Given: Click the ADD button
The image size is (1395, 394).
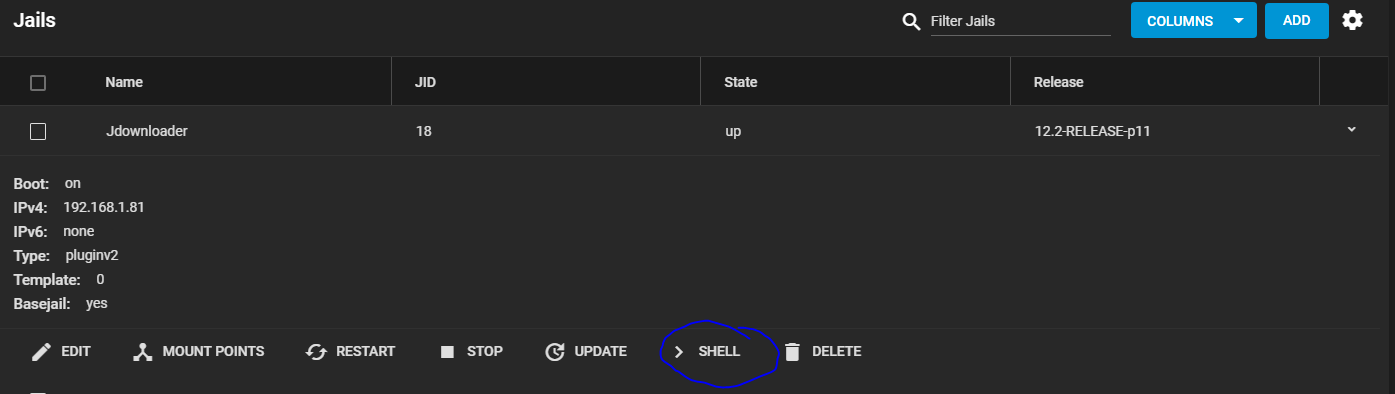Looking at the screenshot, I should tap(1297, 21).
